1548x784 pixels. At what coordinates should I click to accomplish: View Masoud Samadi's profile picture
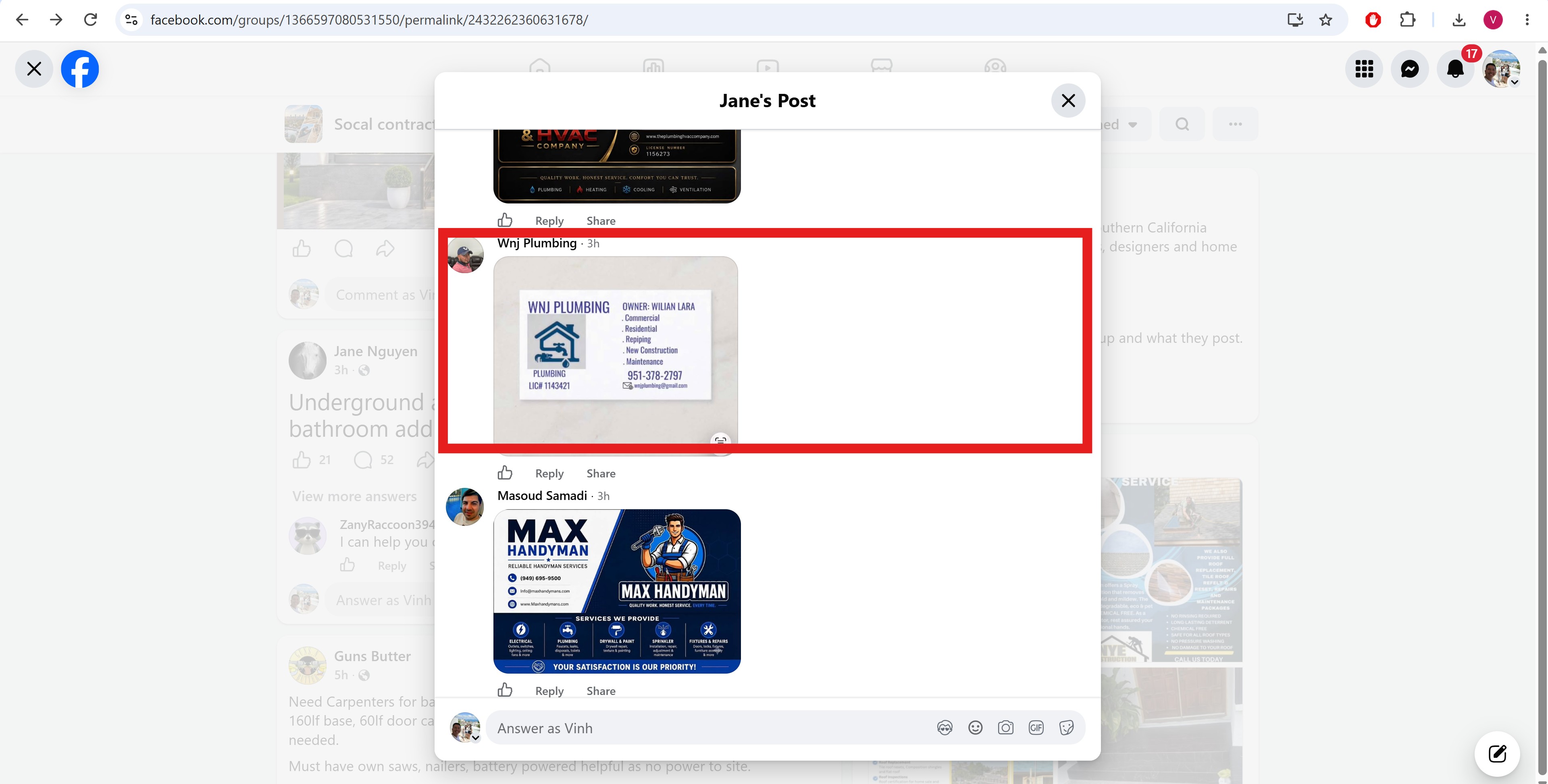click(465, 507)
